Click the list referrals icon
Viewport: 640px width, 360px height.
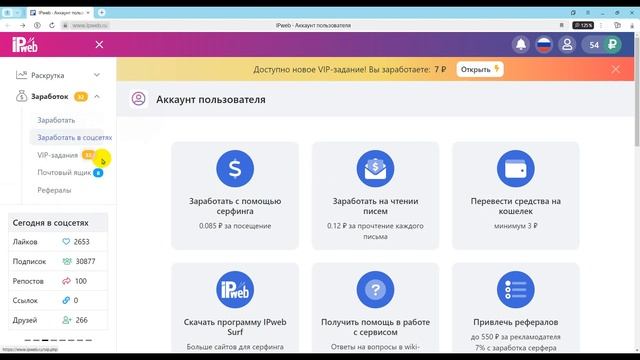pos(516,289)
